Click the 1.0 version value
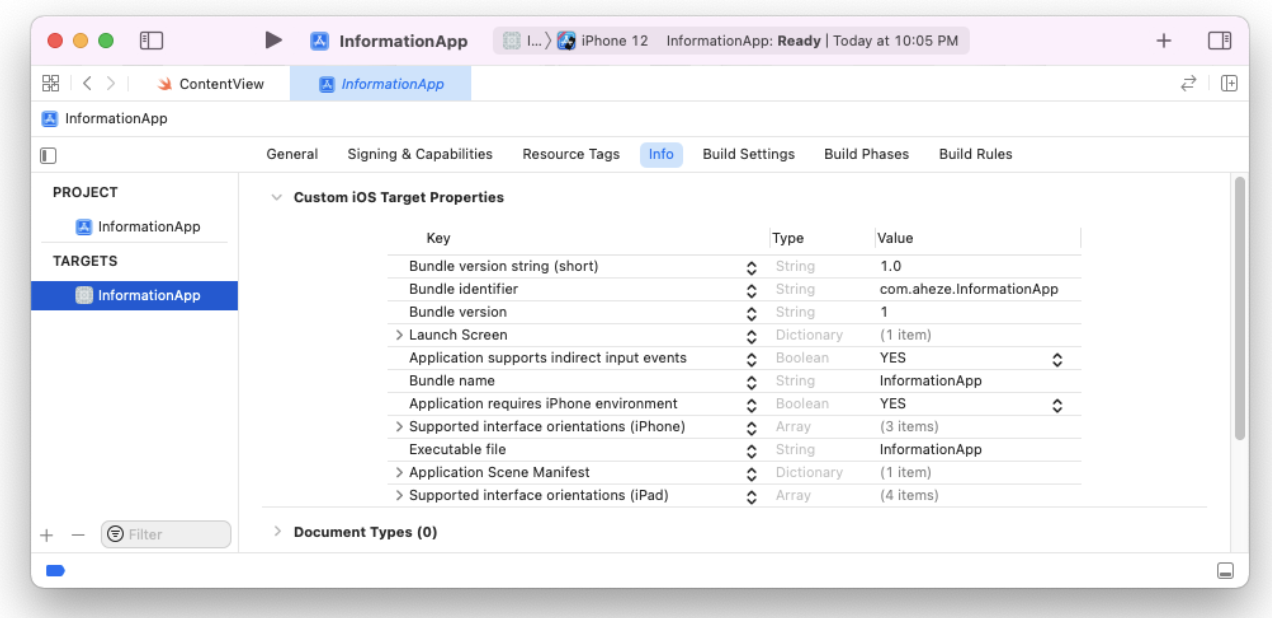Viewport: 1272px width, 618px height. [891, 266]
